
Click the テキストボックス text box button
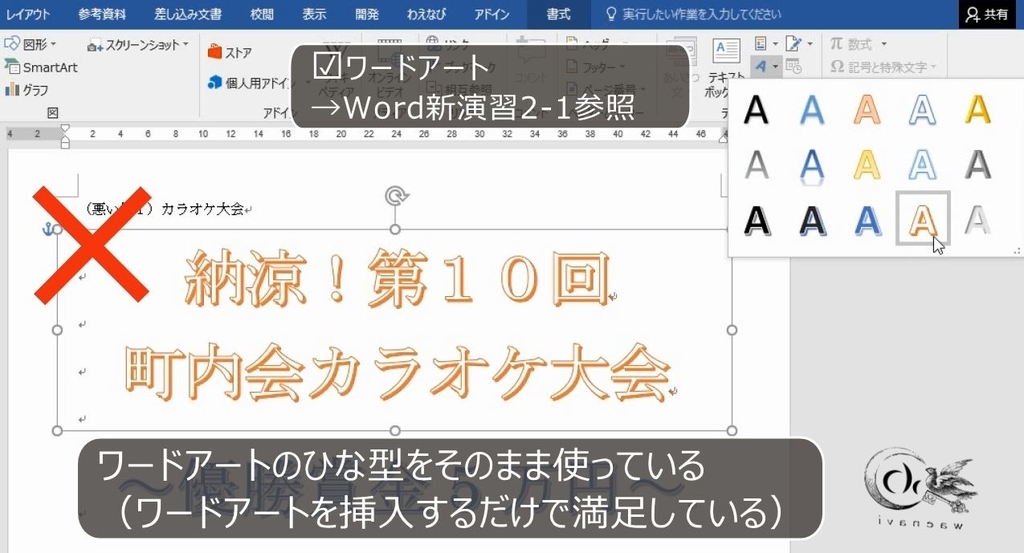tap(726, 68)
